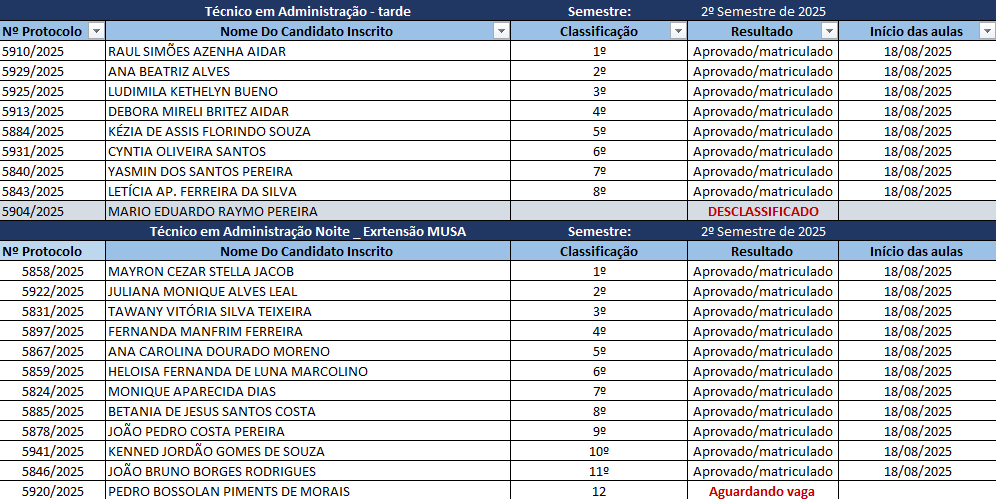
Task: Click the 8º classification cell for LETÍCIA
Action: (x=599, y=191)
